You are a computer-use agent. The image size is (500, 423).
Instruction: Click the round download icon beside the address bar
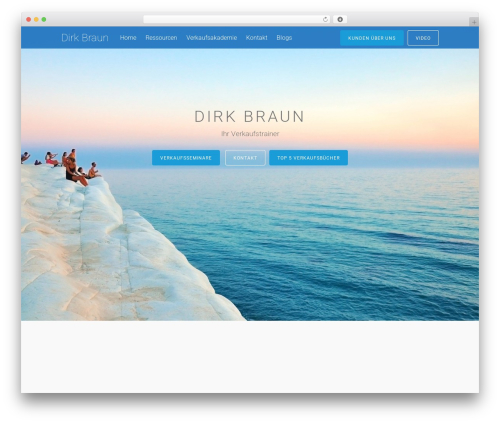pos(340,19)
